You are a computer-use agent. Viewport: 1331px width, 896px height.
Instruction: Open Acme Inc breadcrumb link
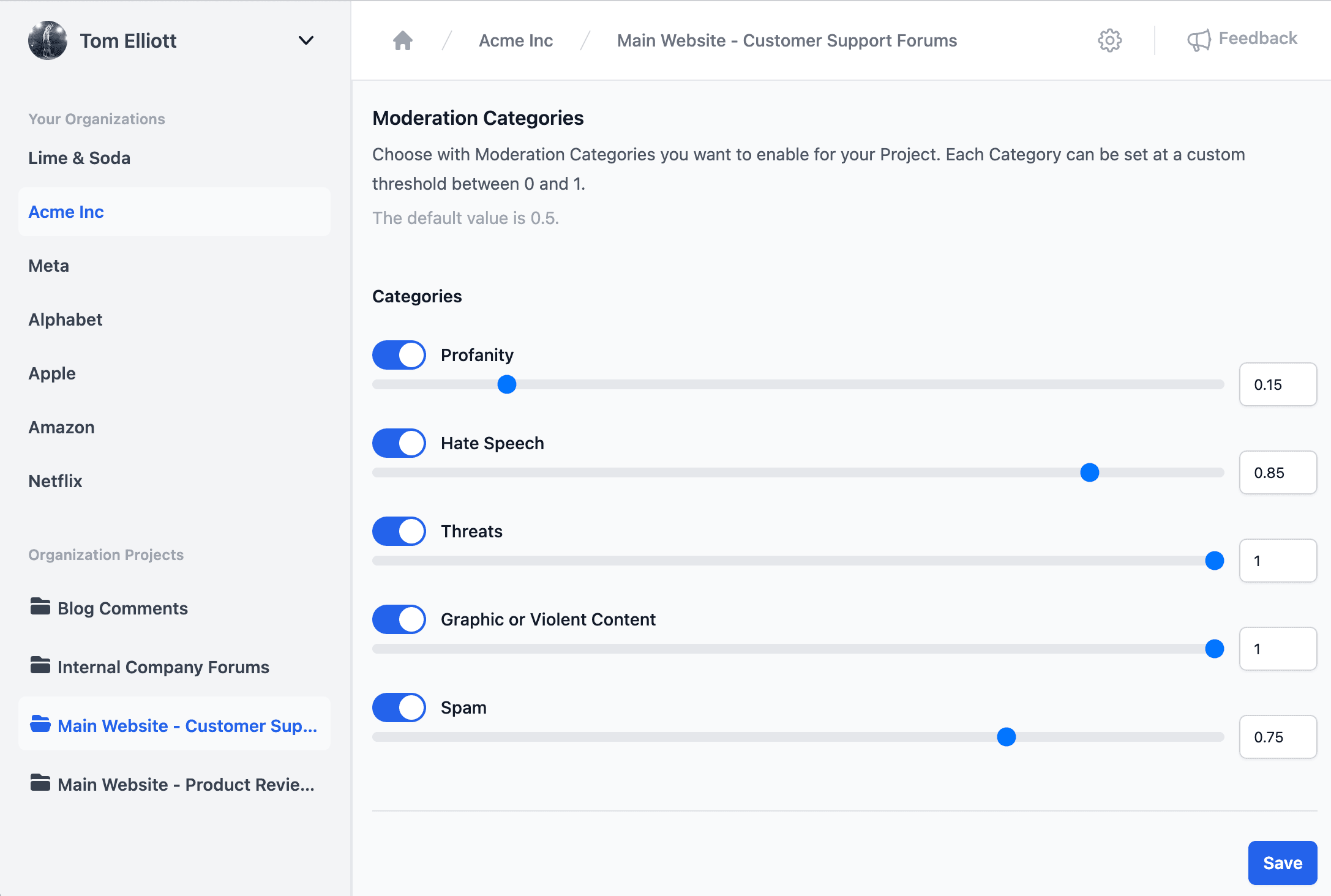tap(516, 40)
